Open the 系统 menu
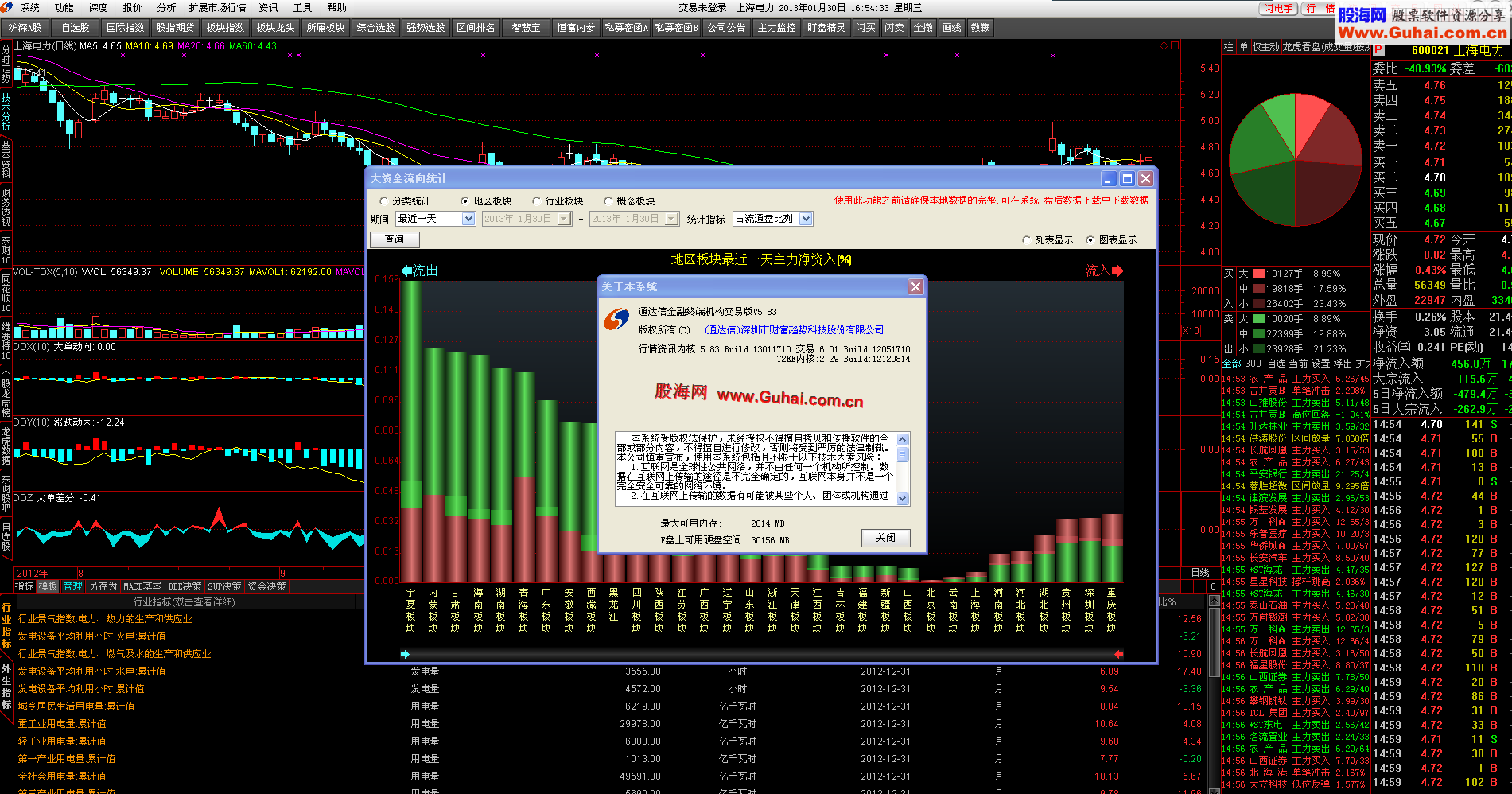 pyautogui.click(x=29, y=8)
